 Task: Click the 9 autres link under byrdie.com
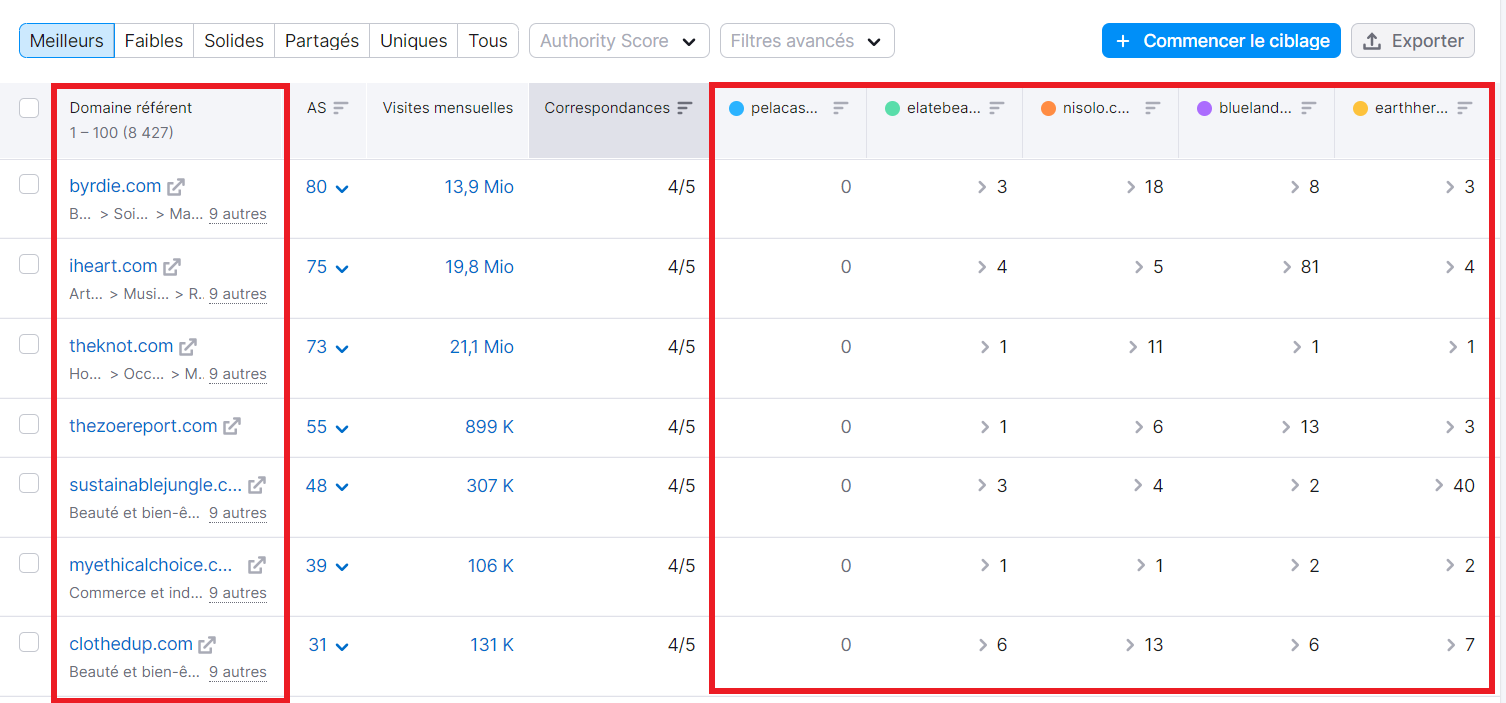click(237, 214)
